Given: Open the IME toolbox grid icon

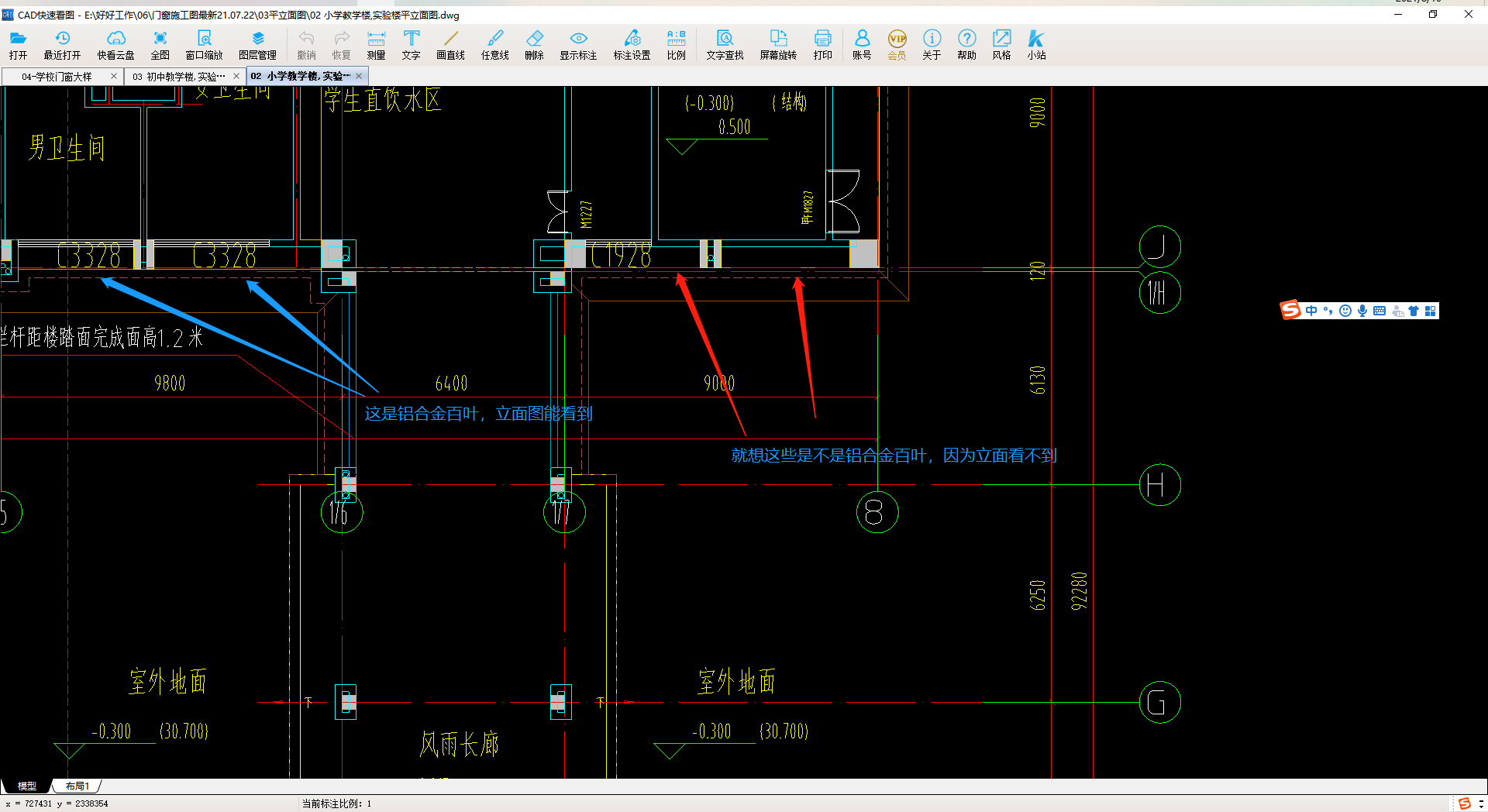Looking at the screenshot, I should pyautogui.click(x=1431, y=311).
